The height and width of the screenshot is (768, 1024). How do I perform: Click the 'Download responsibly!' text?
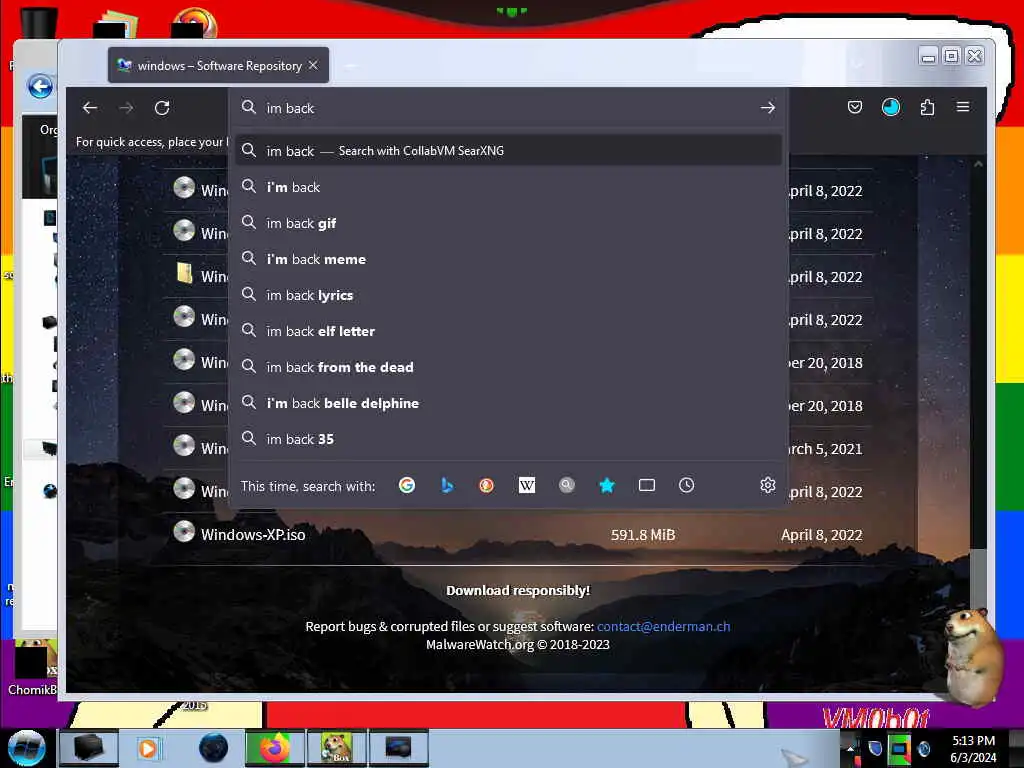[x=518, y=590]
